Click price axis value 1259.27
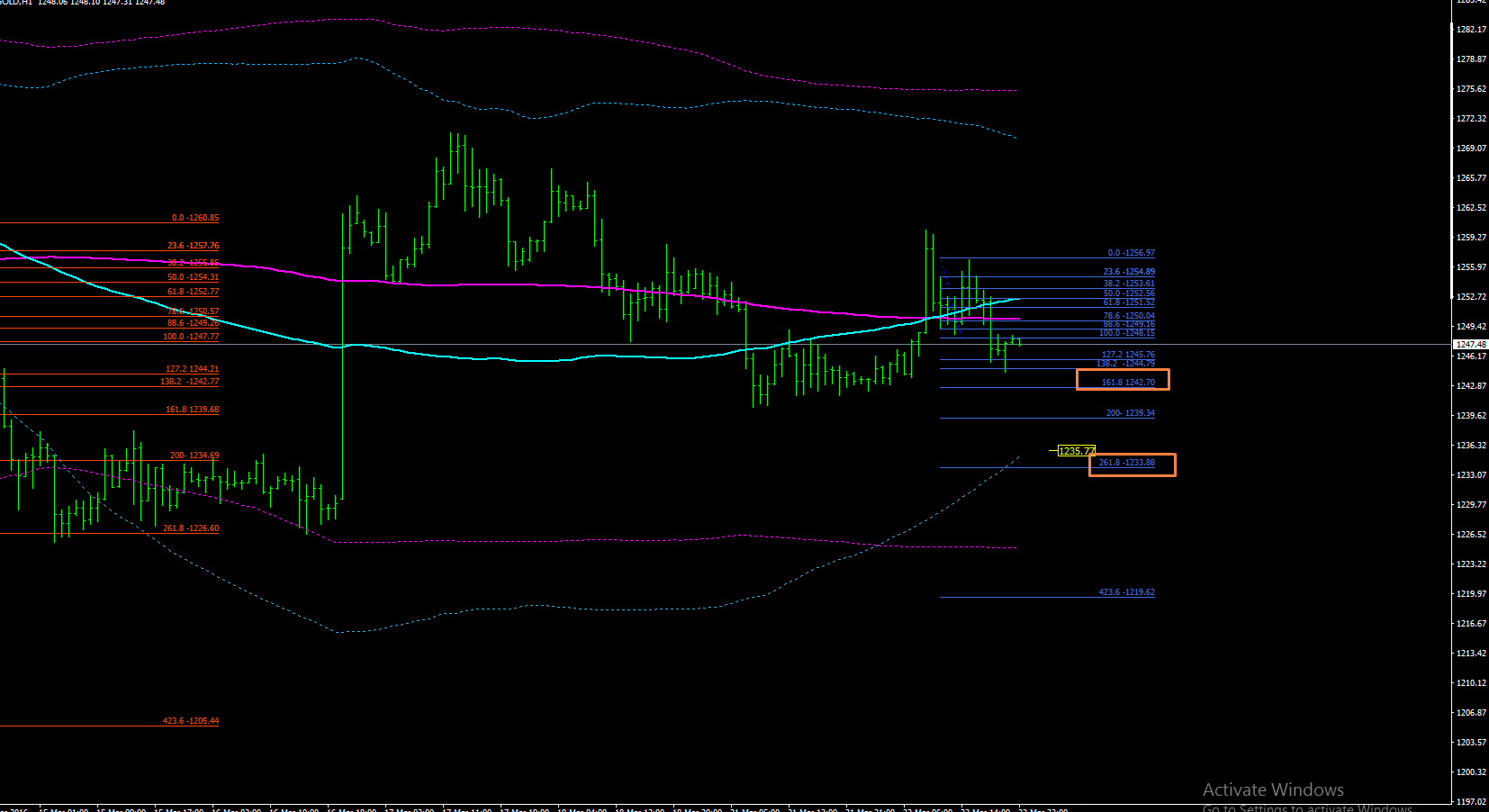Viewport: 1489px width, 812px height. coord(1471,238)
